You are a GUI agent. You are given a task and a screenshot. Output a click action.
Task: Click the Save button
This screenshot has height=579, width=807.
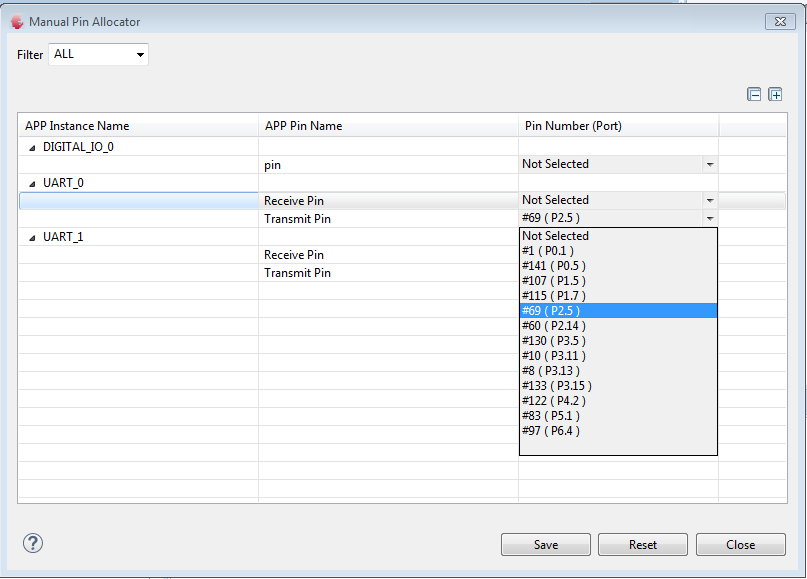click(546, 545)
